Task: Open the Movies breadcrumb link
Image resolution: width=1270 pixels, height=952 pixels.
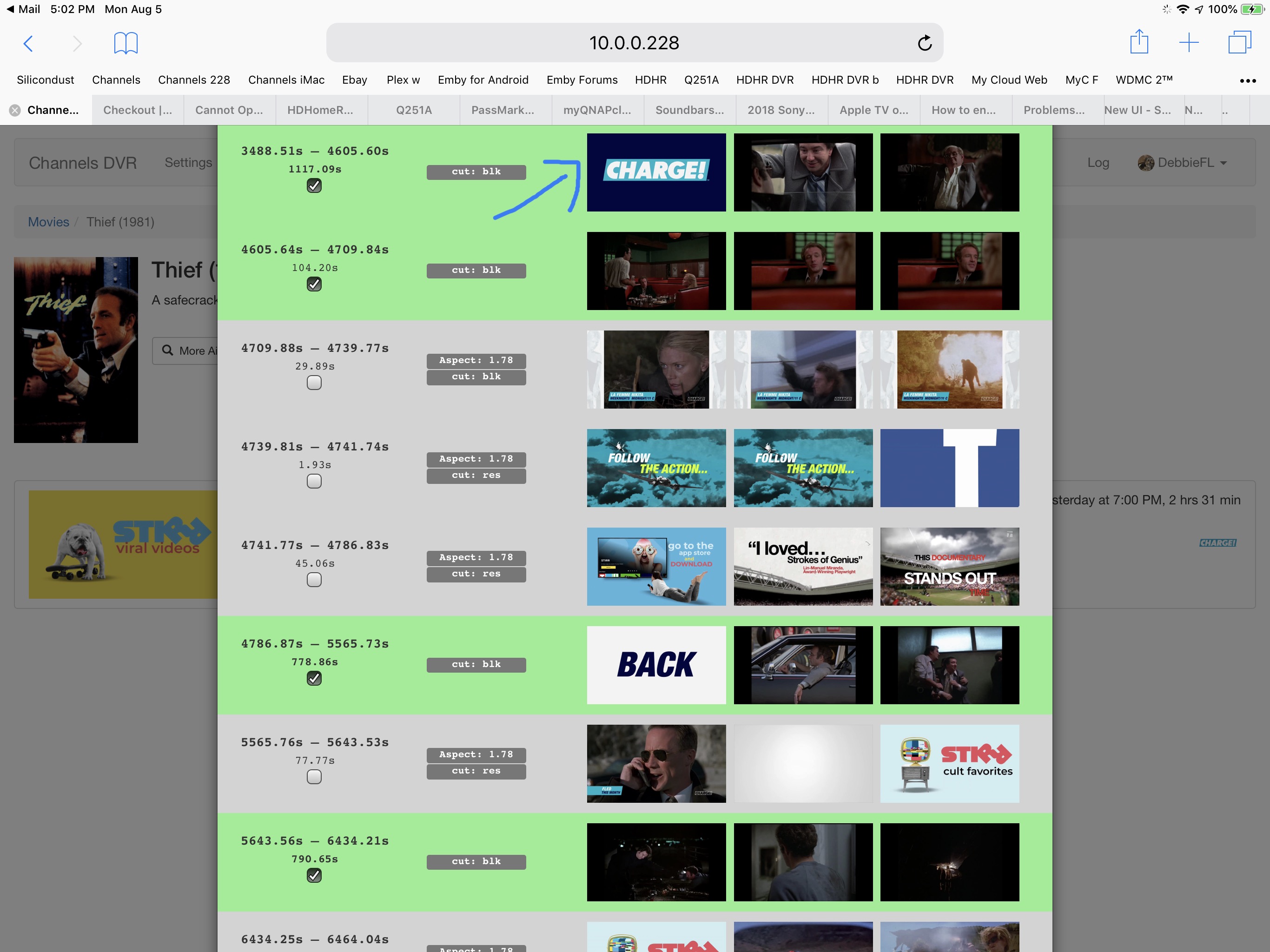Action: pyautogui.click(x=48, y=222)
